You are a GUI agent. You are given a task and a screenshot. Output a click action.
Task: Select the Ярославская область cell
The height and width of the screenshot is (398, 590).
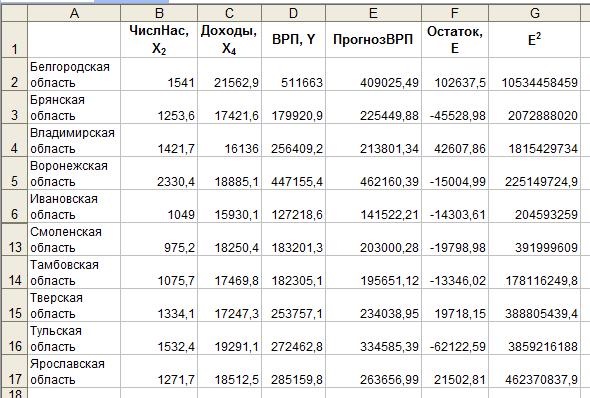pos(74,371)
